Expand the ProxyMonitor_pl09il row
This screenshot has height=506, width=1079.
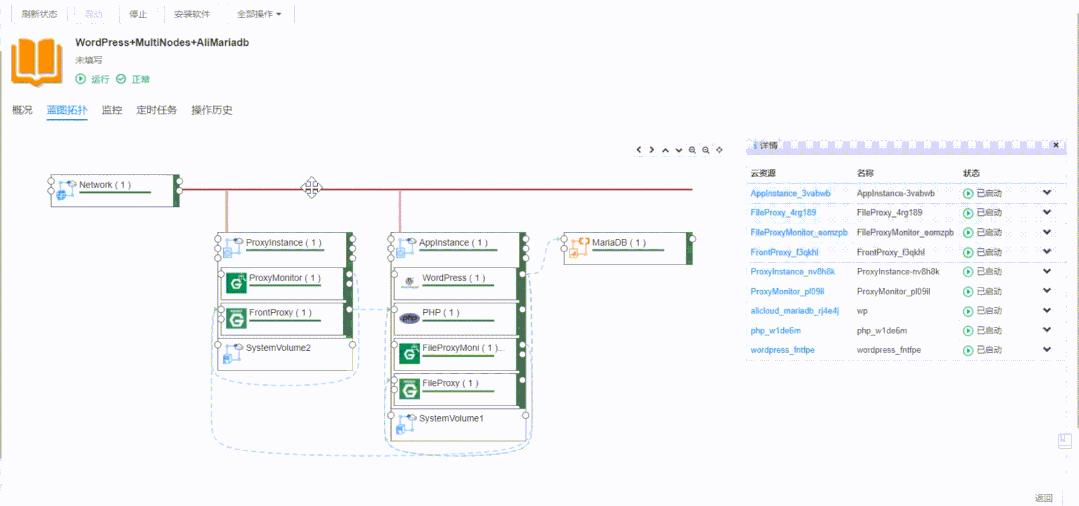coord(1047,291)
